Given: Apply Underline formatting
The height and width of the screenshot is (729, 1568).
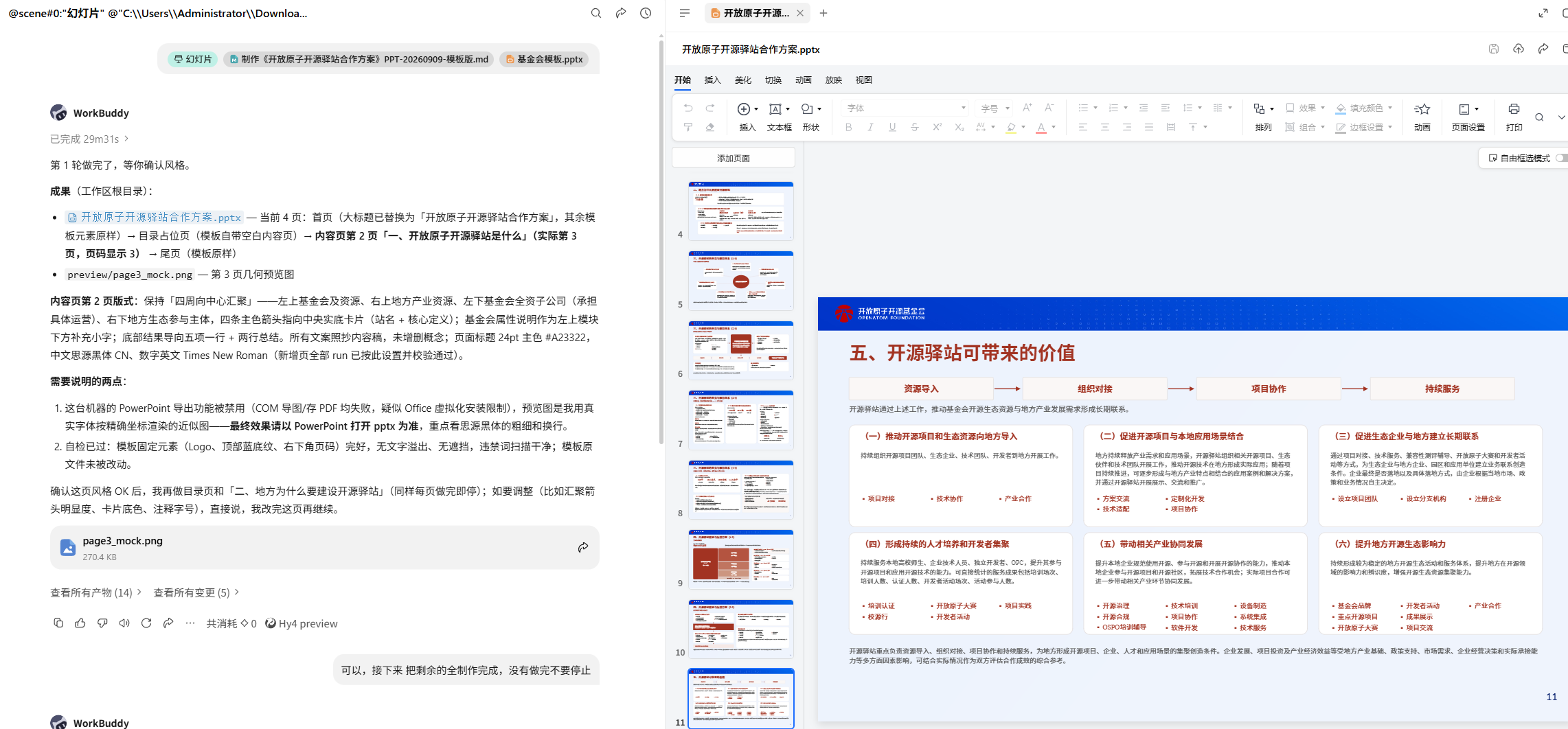Looking at the screenshot, I should [x=892, y=127].
